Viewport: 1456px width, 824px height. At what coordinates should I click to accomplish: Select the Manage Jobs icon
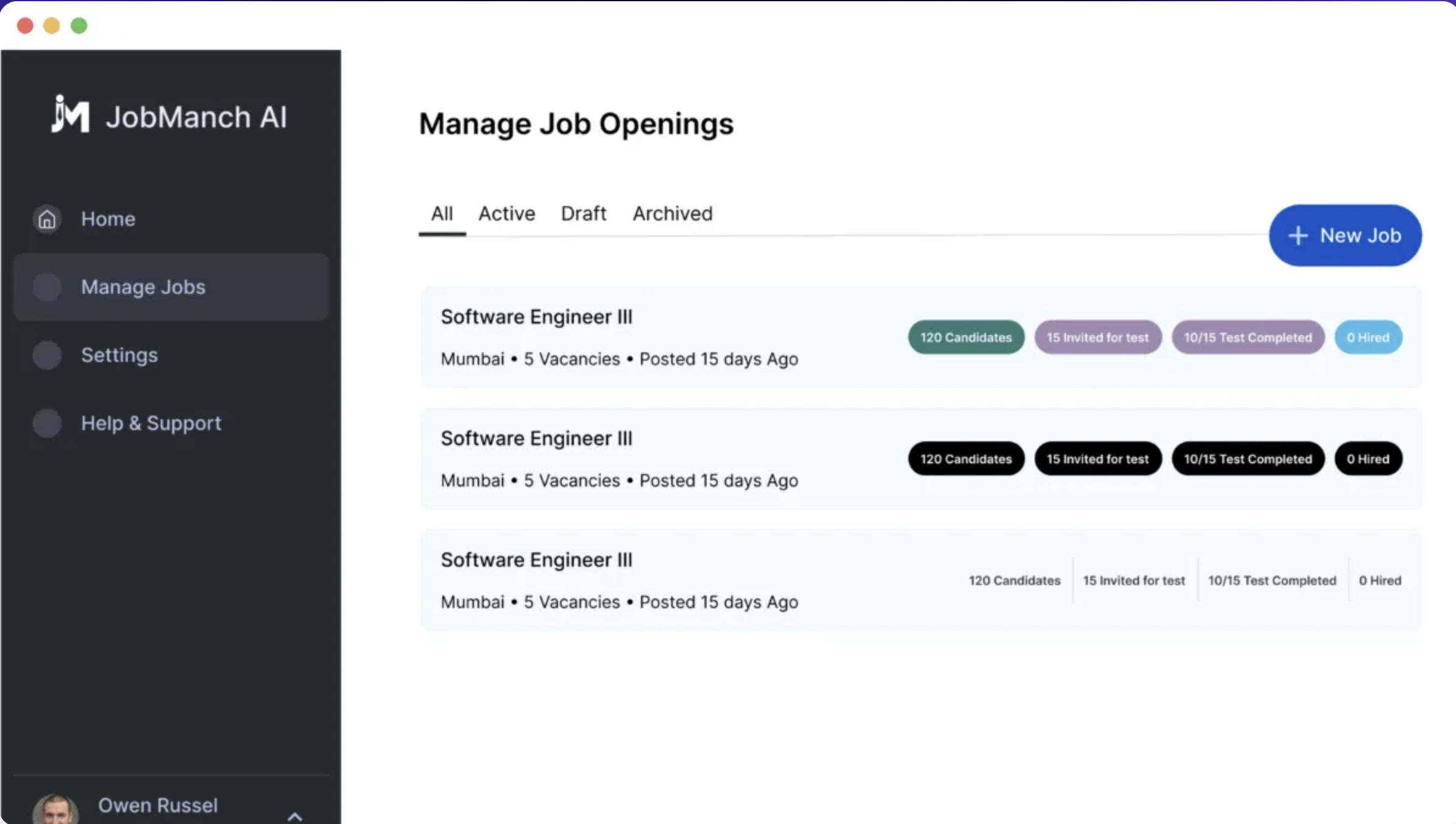[x=46, y=287]
